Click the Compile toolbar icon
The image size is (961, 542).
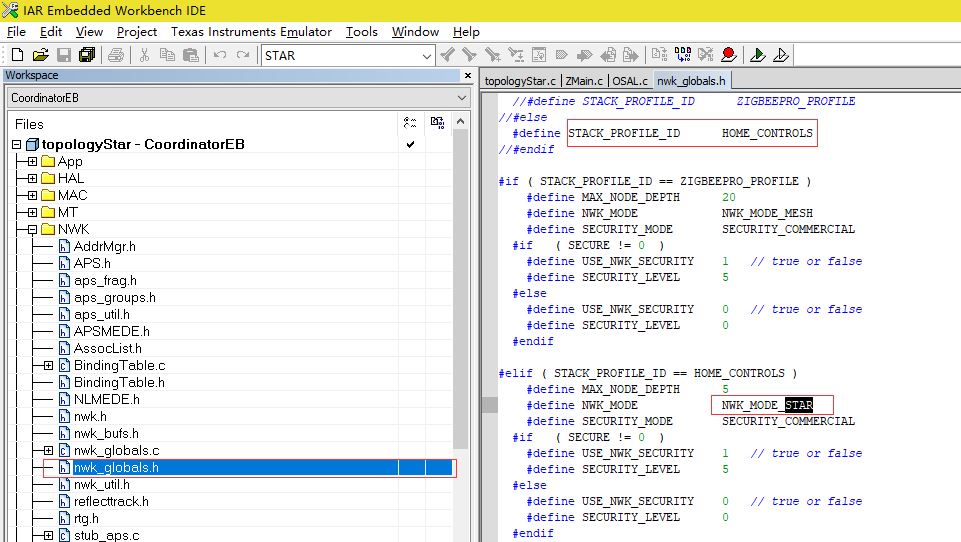659,55
